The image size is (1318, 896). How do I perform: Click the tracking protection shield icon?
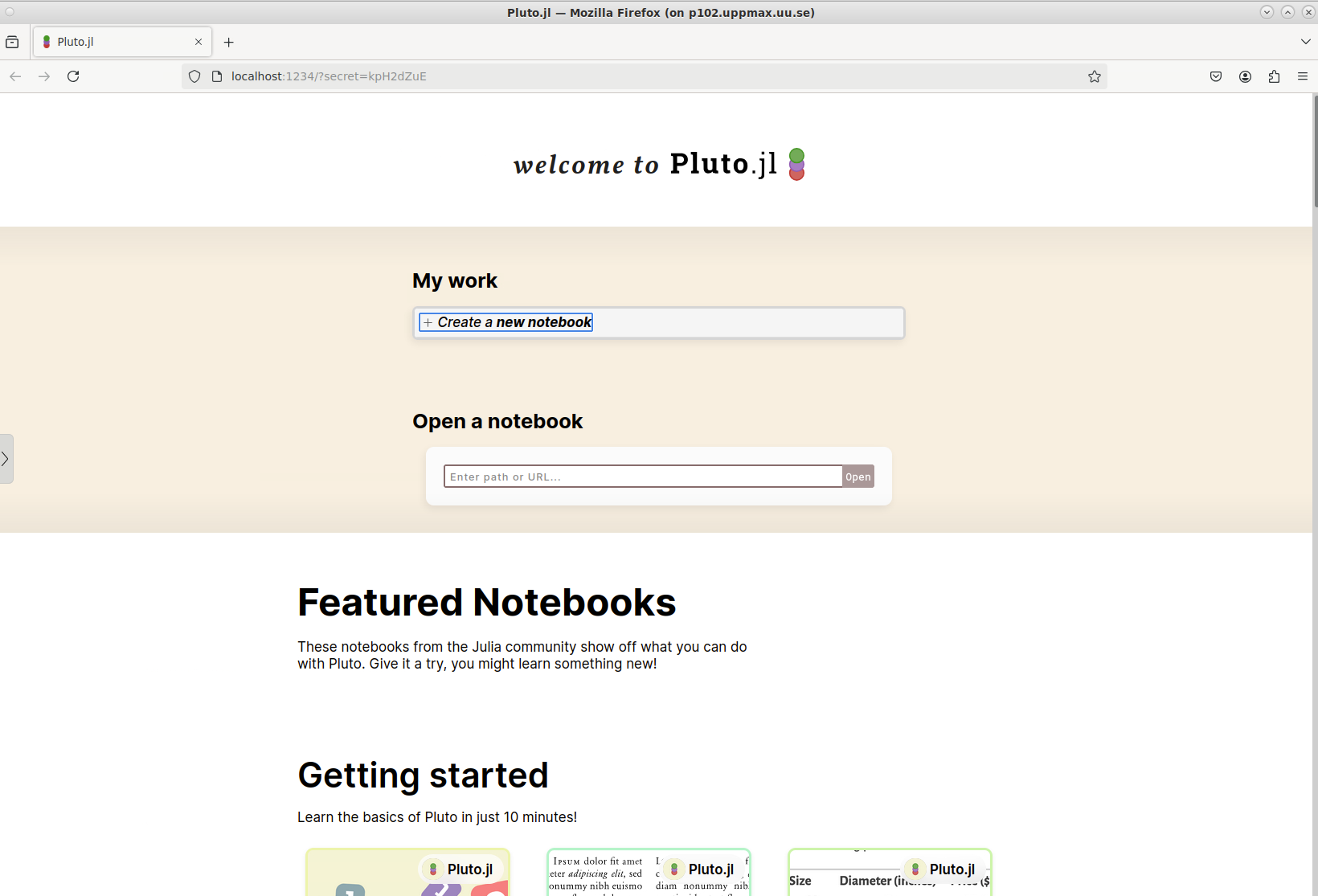click(x=194, y=76)
